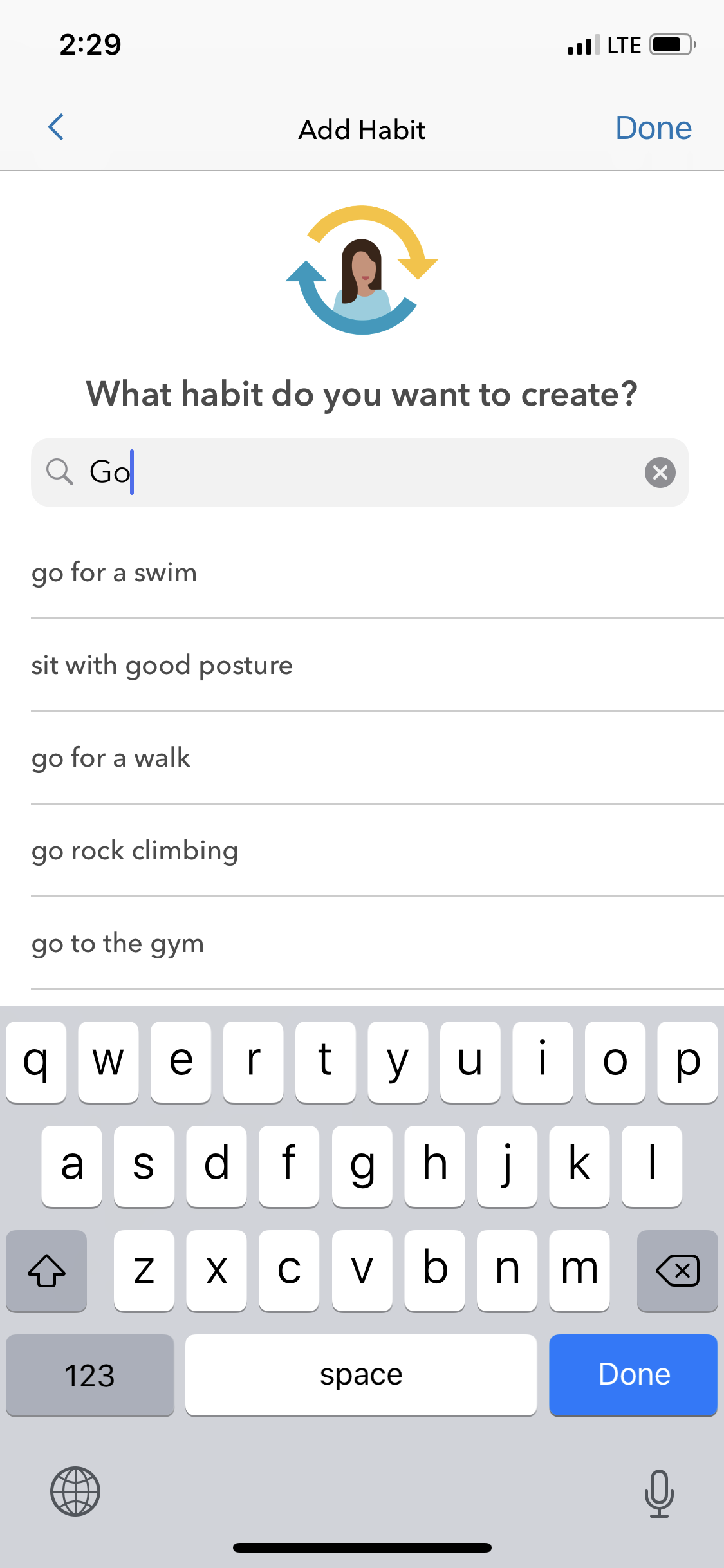Pick the 'go for a walk' suggestion
This screenshot has height=1568, width=724.
377,758
